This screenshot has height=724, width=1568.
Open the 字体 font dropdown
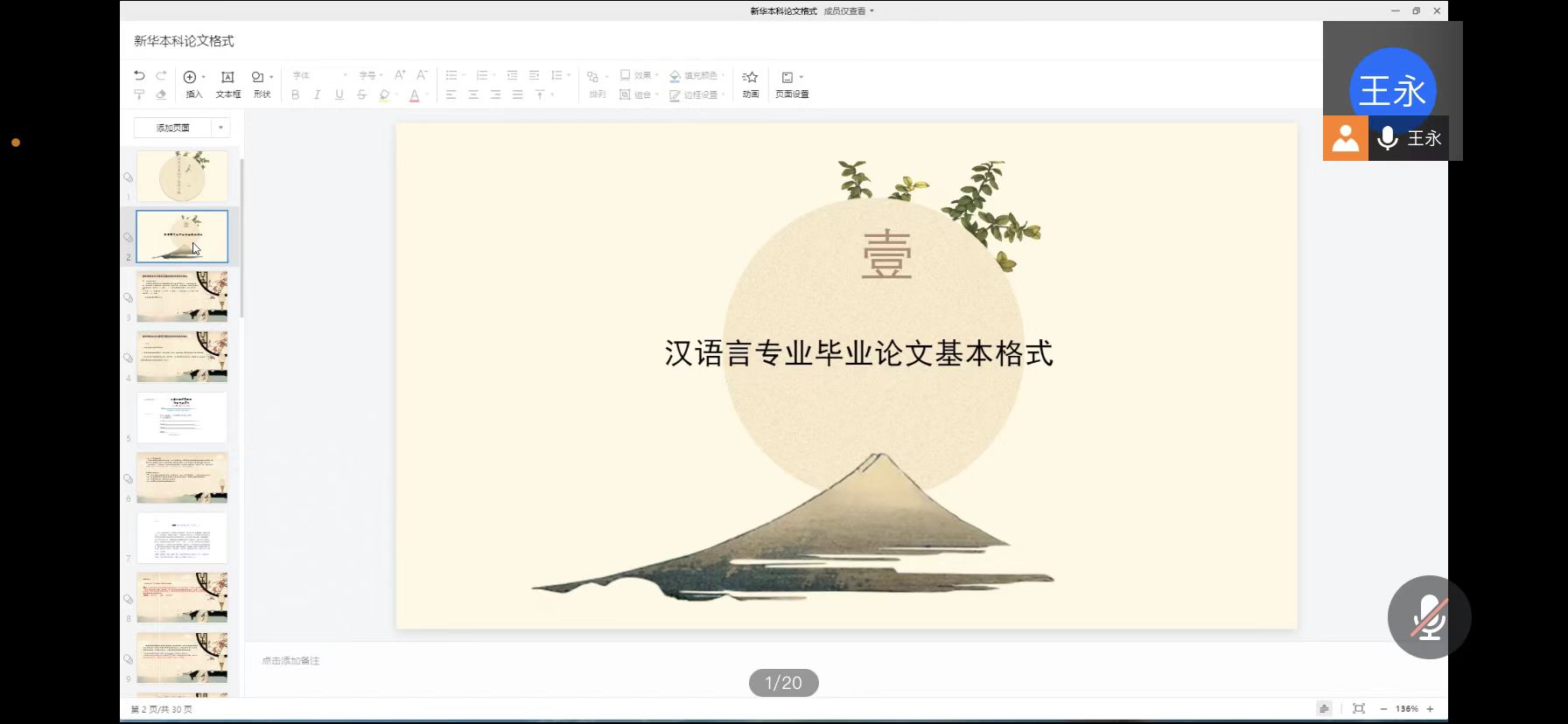pos(320,75)
